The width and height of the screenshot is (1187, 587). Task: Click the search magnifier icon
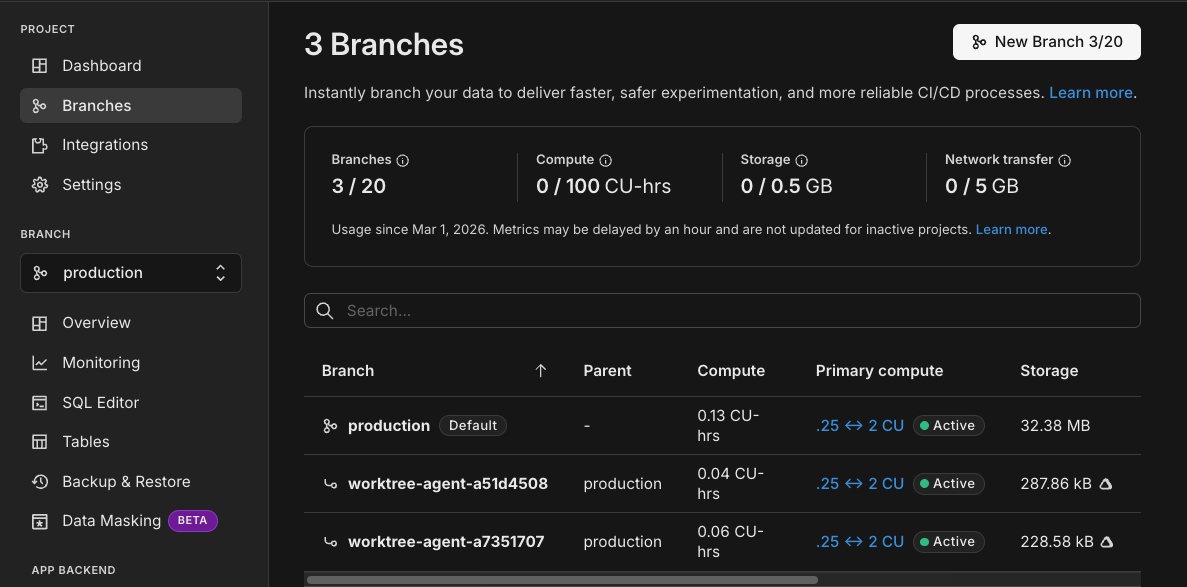326,311
